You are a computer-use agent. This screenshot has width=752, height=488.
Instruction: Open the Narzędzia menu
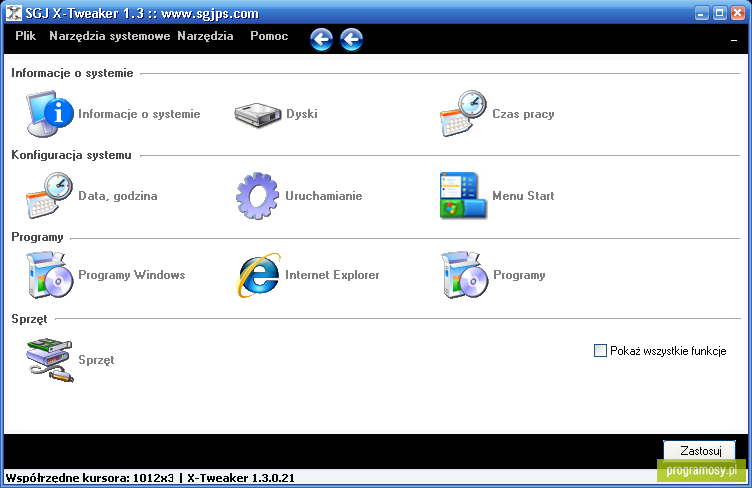pos(205,36)
